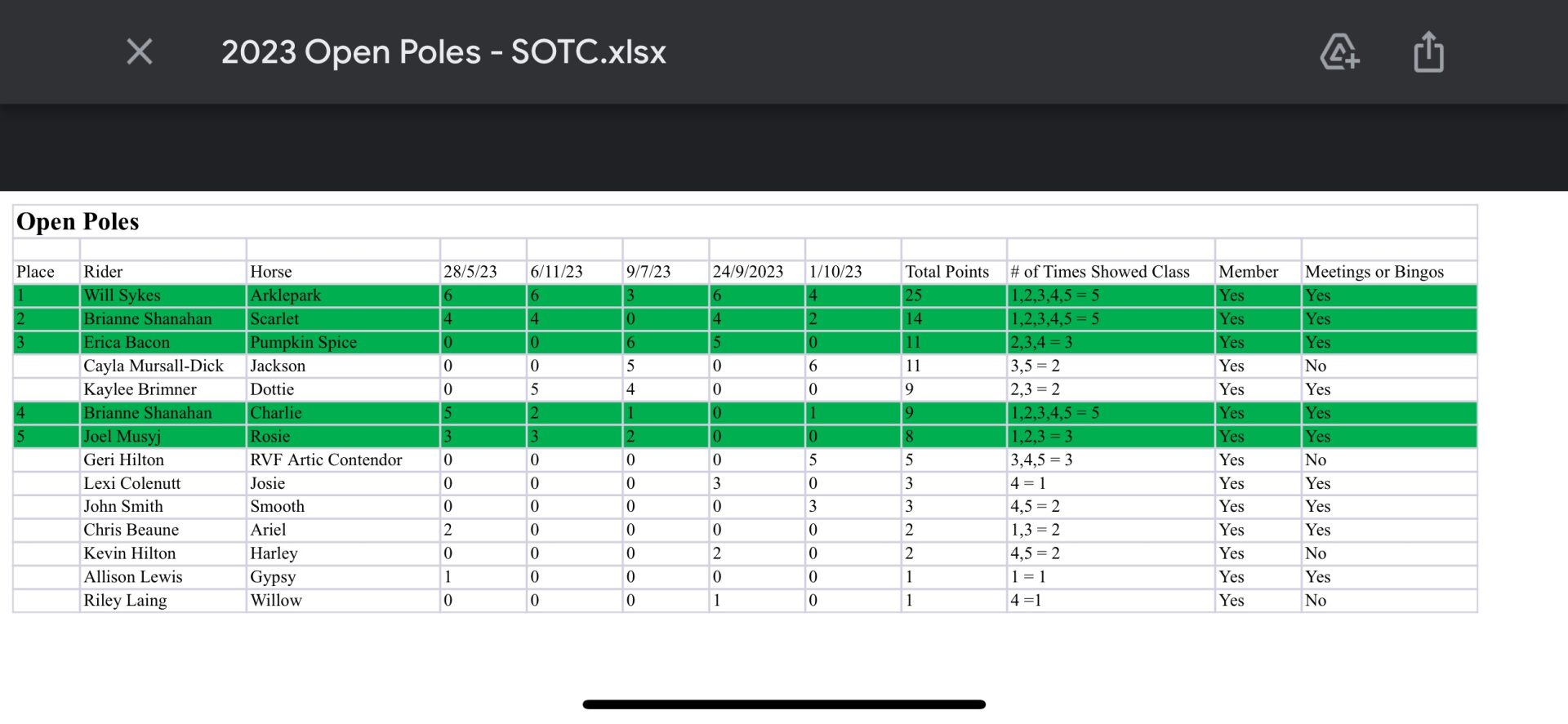
Task: Select the Pumpkin Spice cell
Action: (x=343, y=342)
